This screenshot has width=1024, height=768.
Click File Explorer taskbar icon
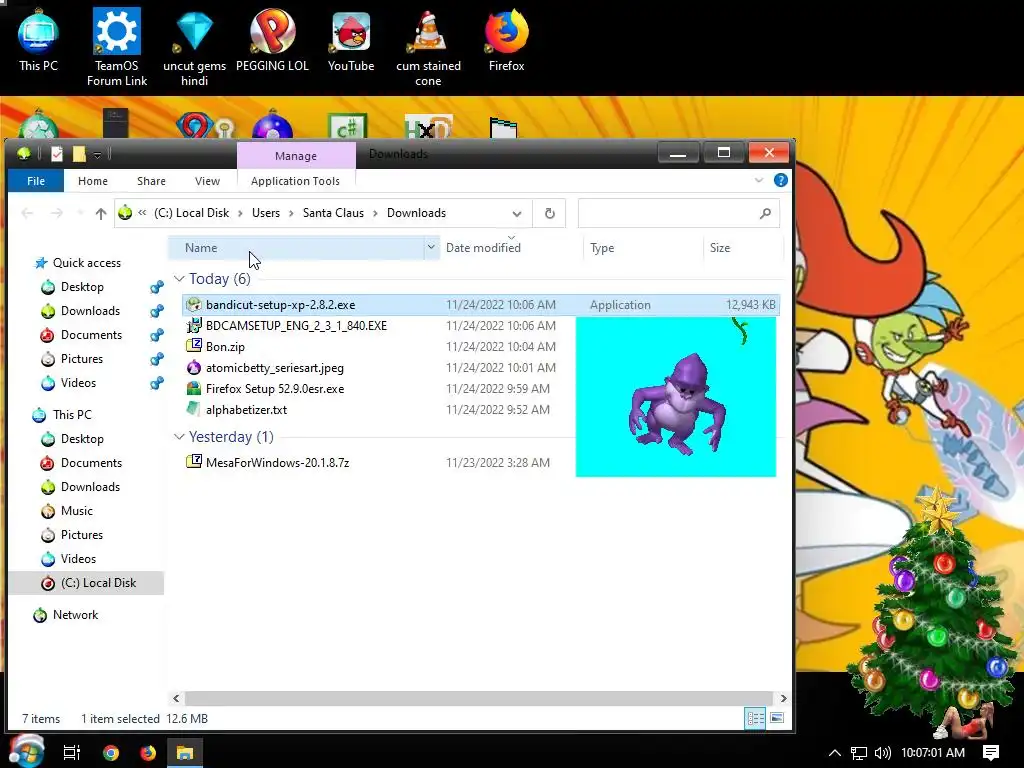point(185,752)
